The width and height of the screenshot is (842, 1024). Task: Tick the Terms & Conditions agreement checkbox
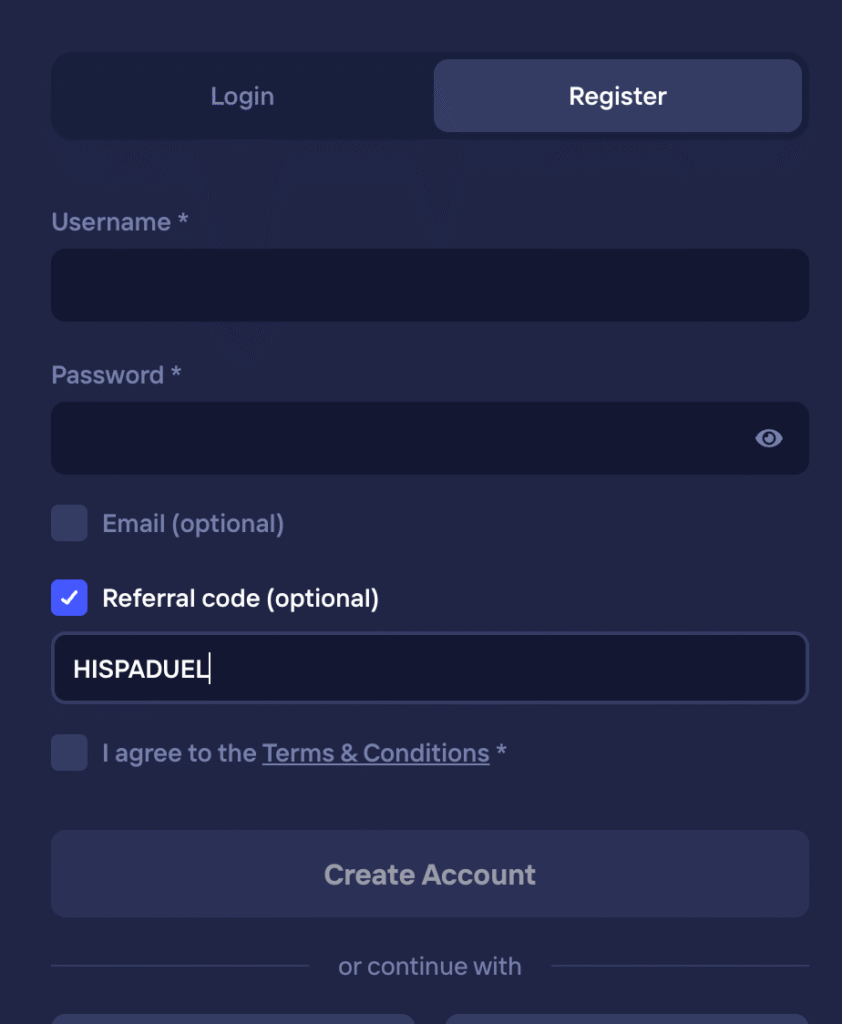tap(69, 752)
